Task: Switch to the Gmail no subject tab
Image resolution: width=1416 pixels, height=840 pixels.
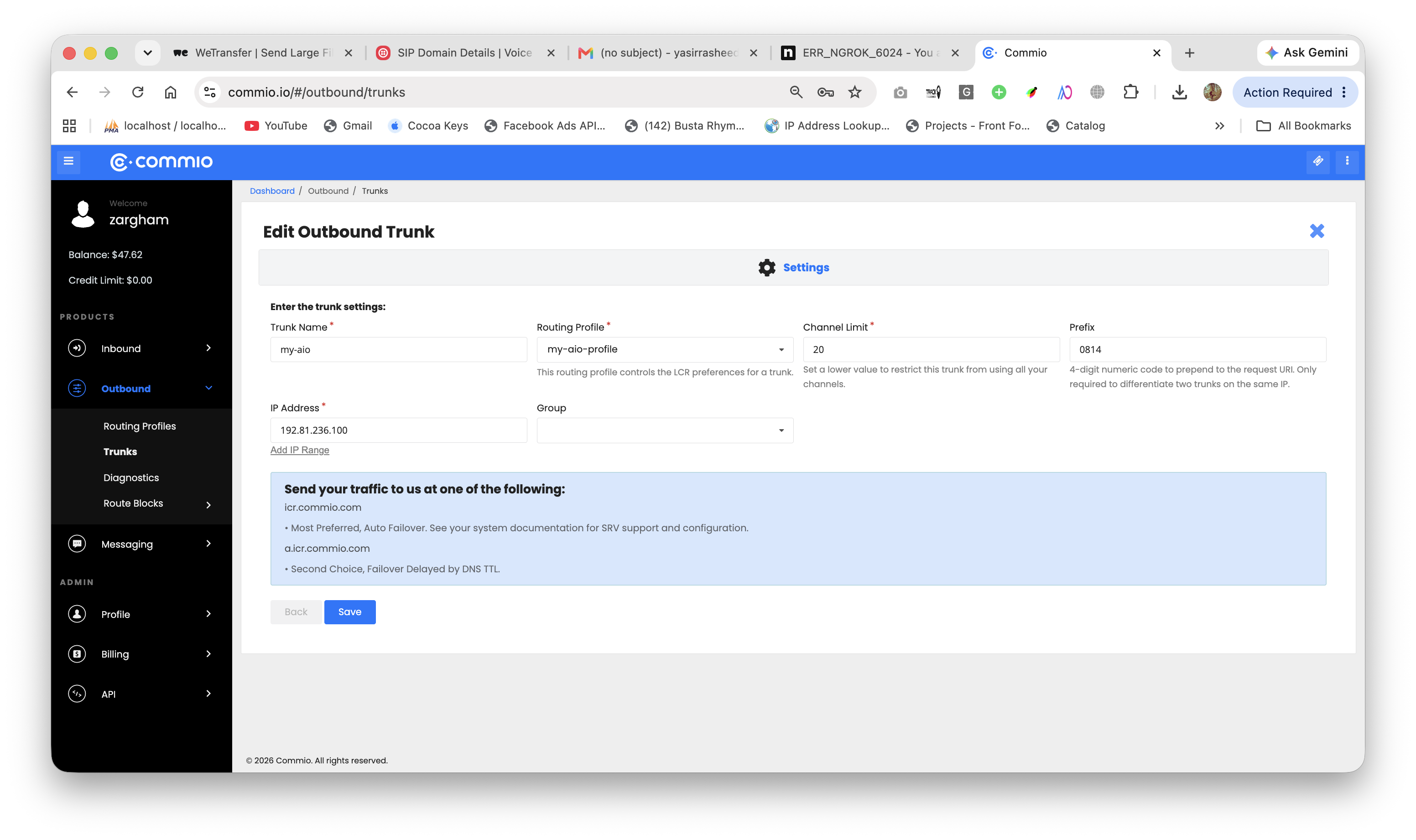Action: point(669,52)
